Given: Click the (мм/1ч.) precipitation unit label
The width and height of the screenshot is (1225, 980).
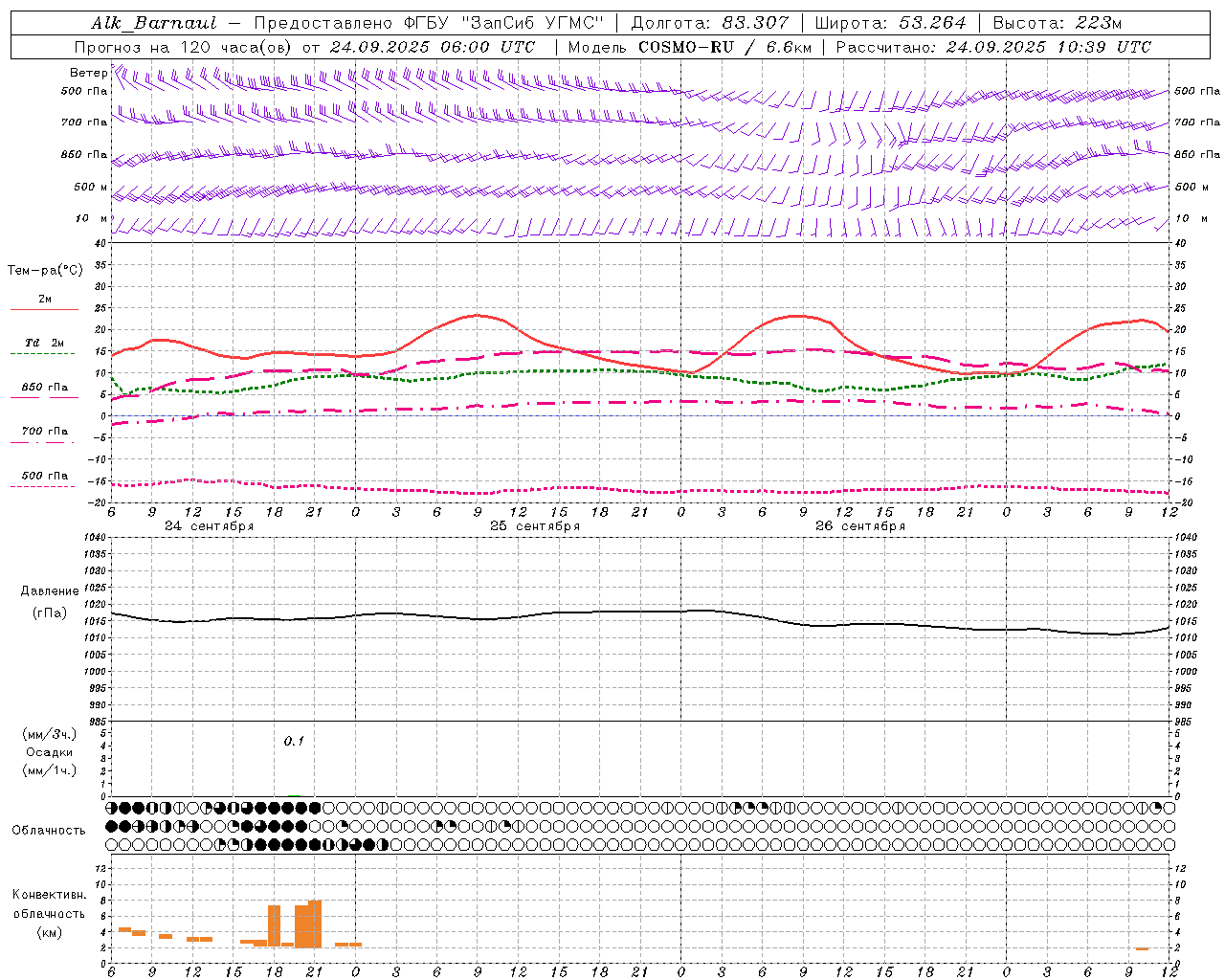Looking at the screenshot, I should coord(49,770).
